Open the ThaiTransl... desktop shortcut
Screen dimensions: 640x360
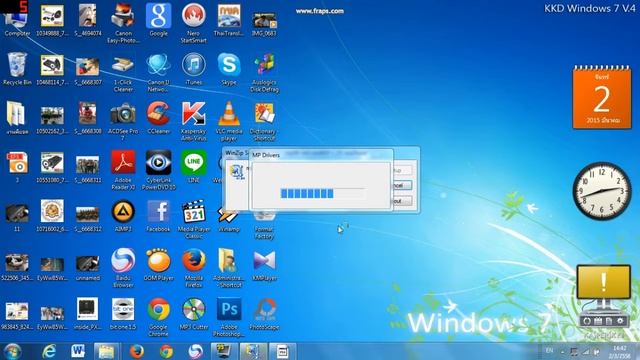point(229,20)
